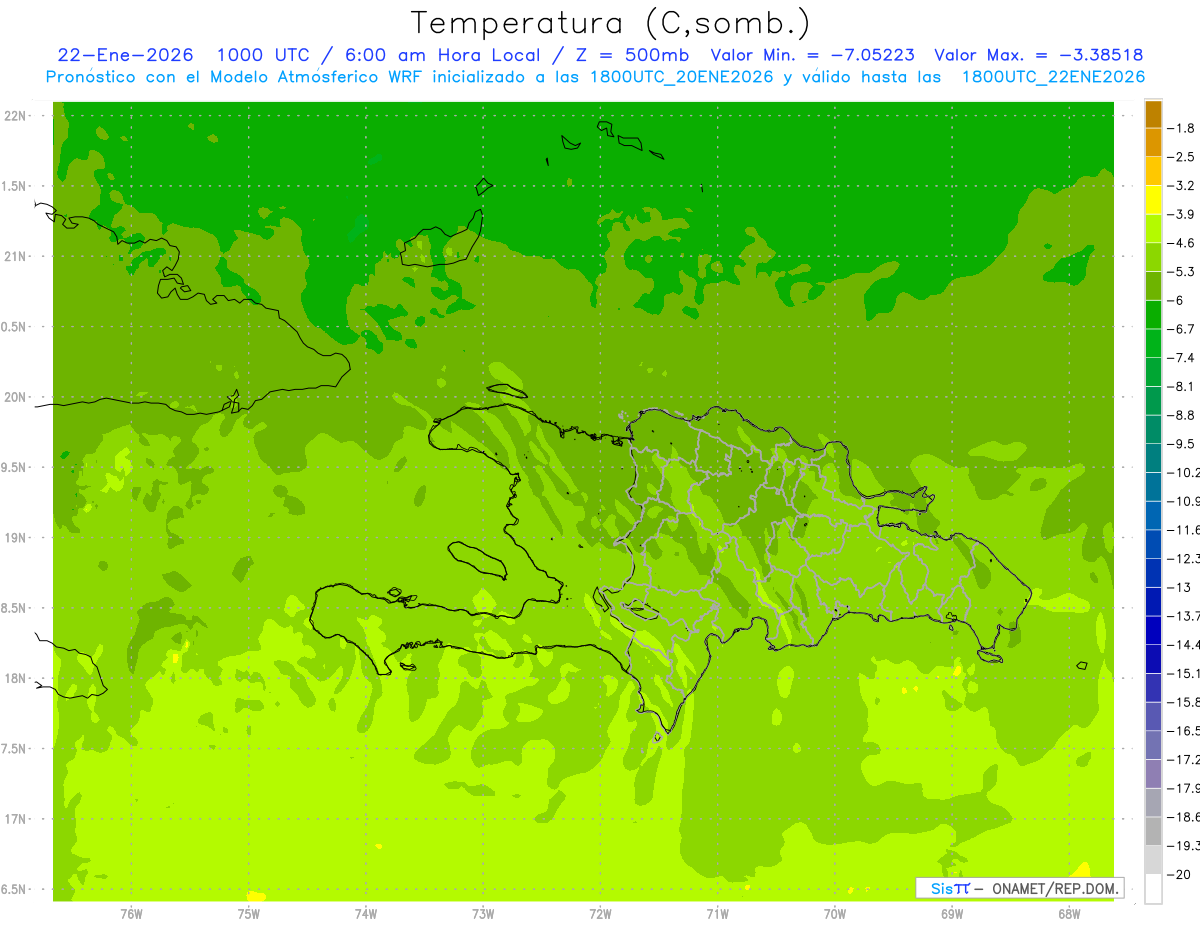Click the "19N" latitude label
Viewport: 1200px width, 927px height.
click(15, 538)
